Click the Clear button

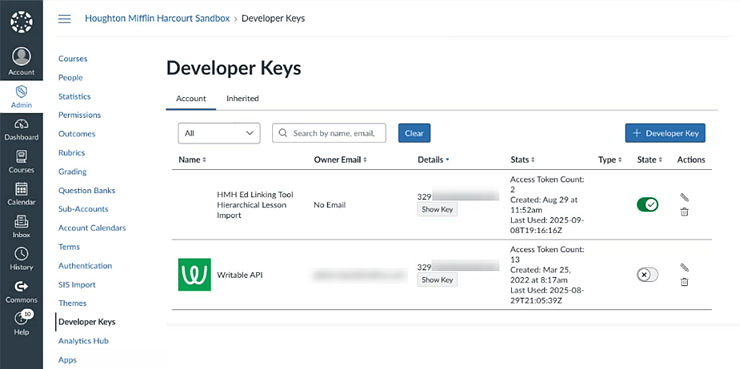(414, 133)
